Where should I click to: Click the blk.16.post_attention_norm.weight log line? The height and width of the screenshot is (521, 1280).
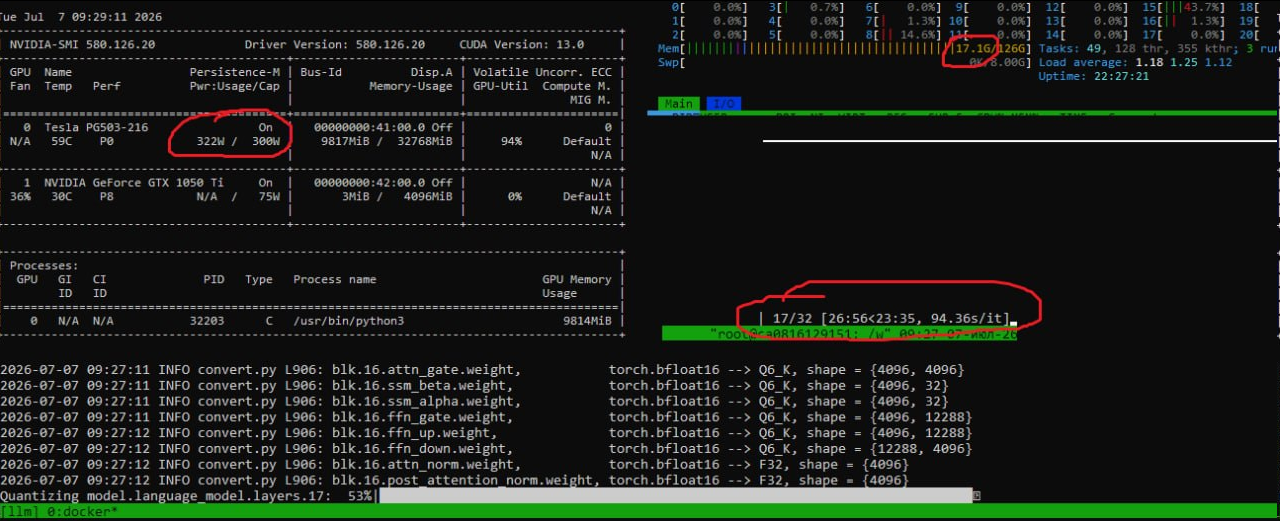(x=454, y=480)
